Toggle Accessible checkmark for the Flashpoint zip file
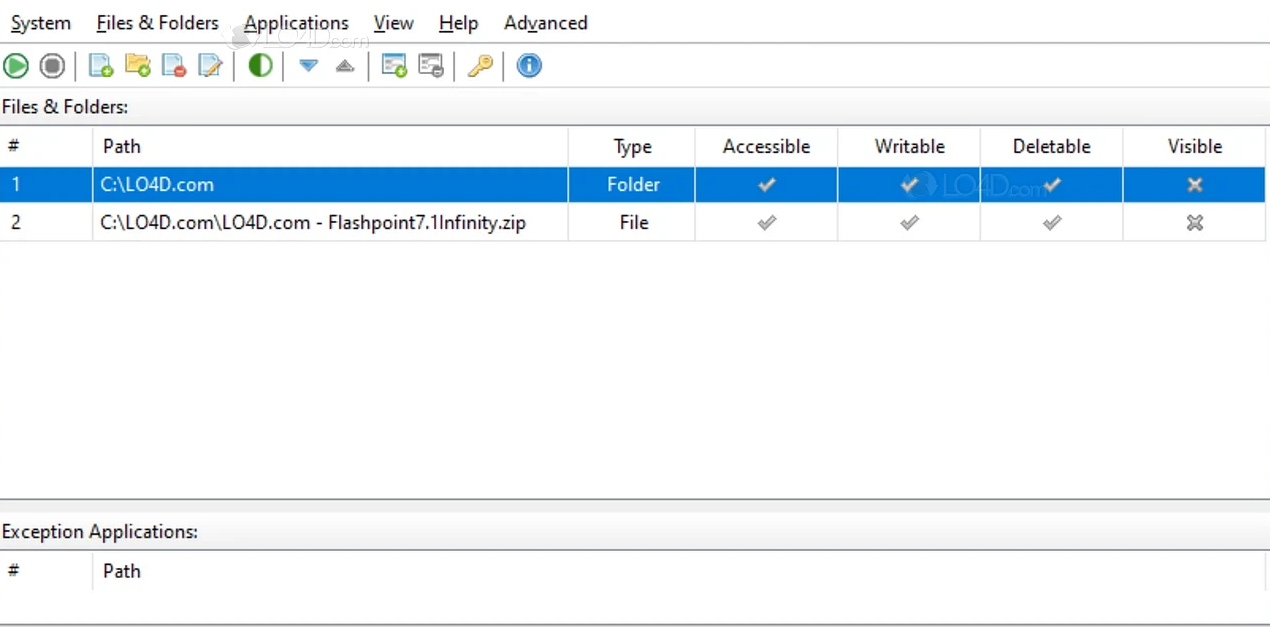 click(x=766, y=223)
